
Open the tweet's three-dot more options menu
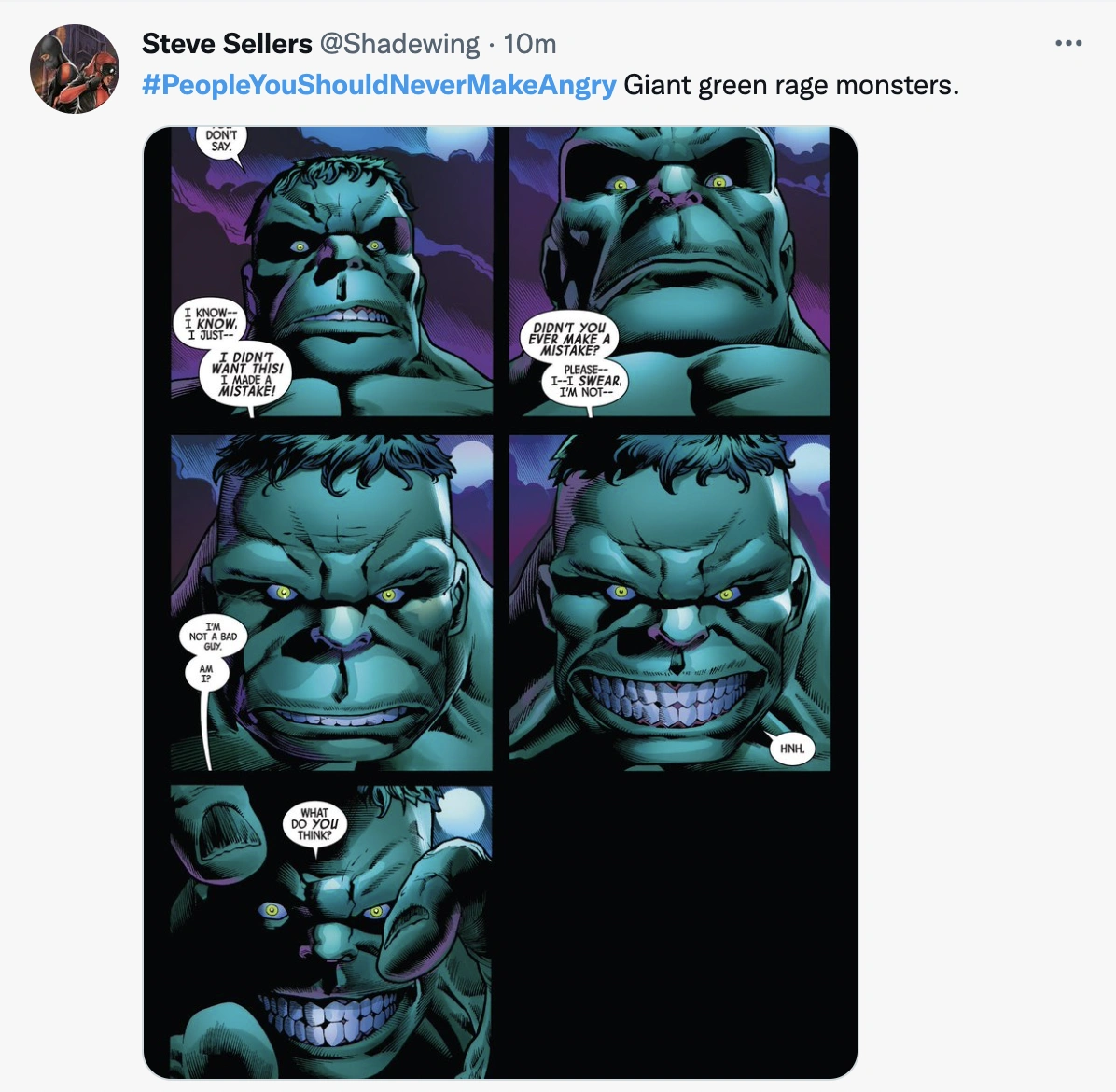tap(1067, 44)
